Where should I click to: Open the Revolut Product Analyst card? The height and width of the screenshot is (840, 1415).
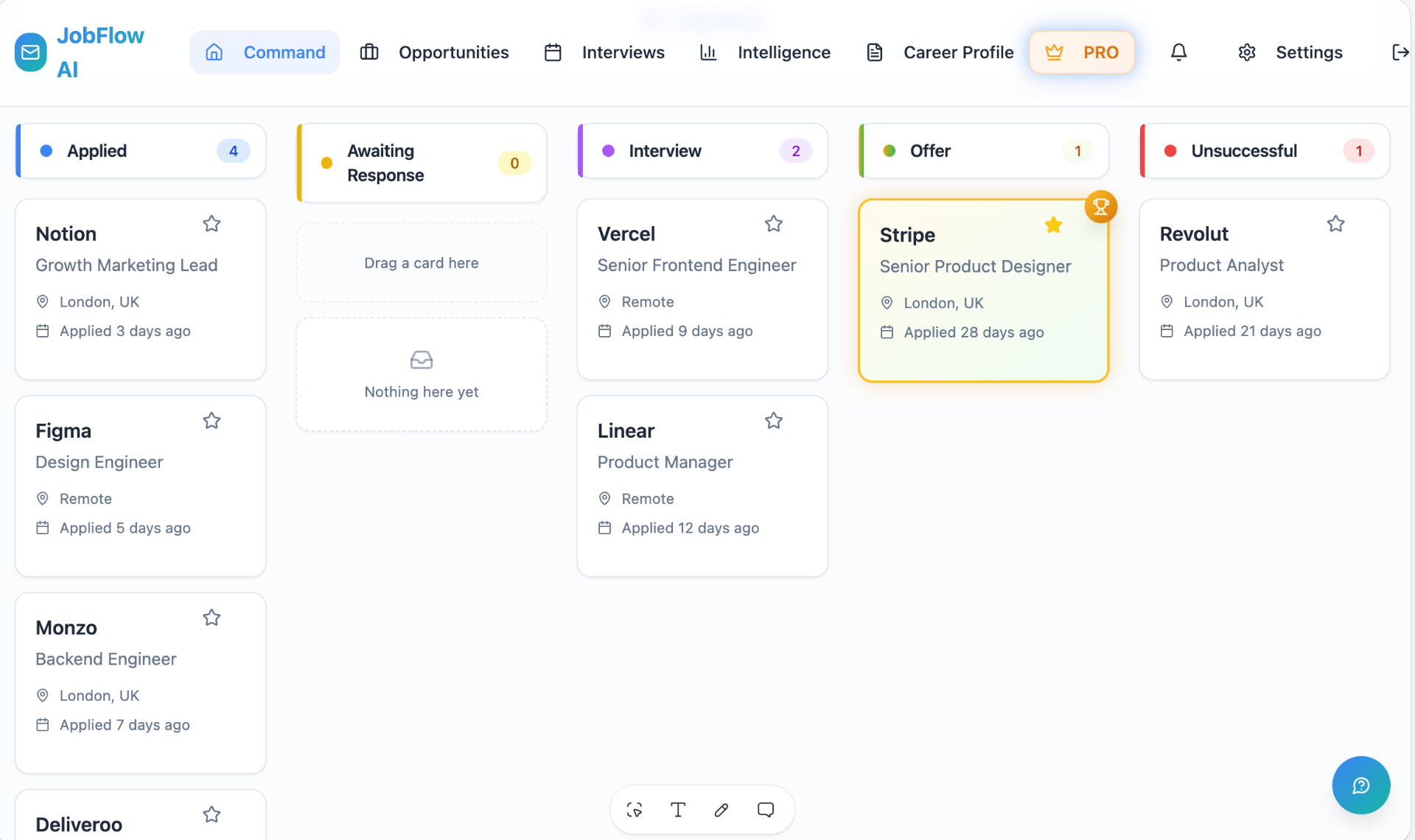click(x=1265, y=290)
